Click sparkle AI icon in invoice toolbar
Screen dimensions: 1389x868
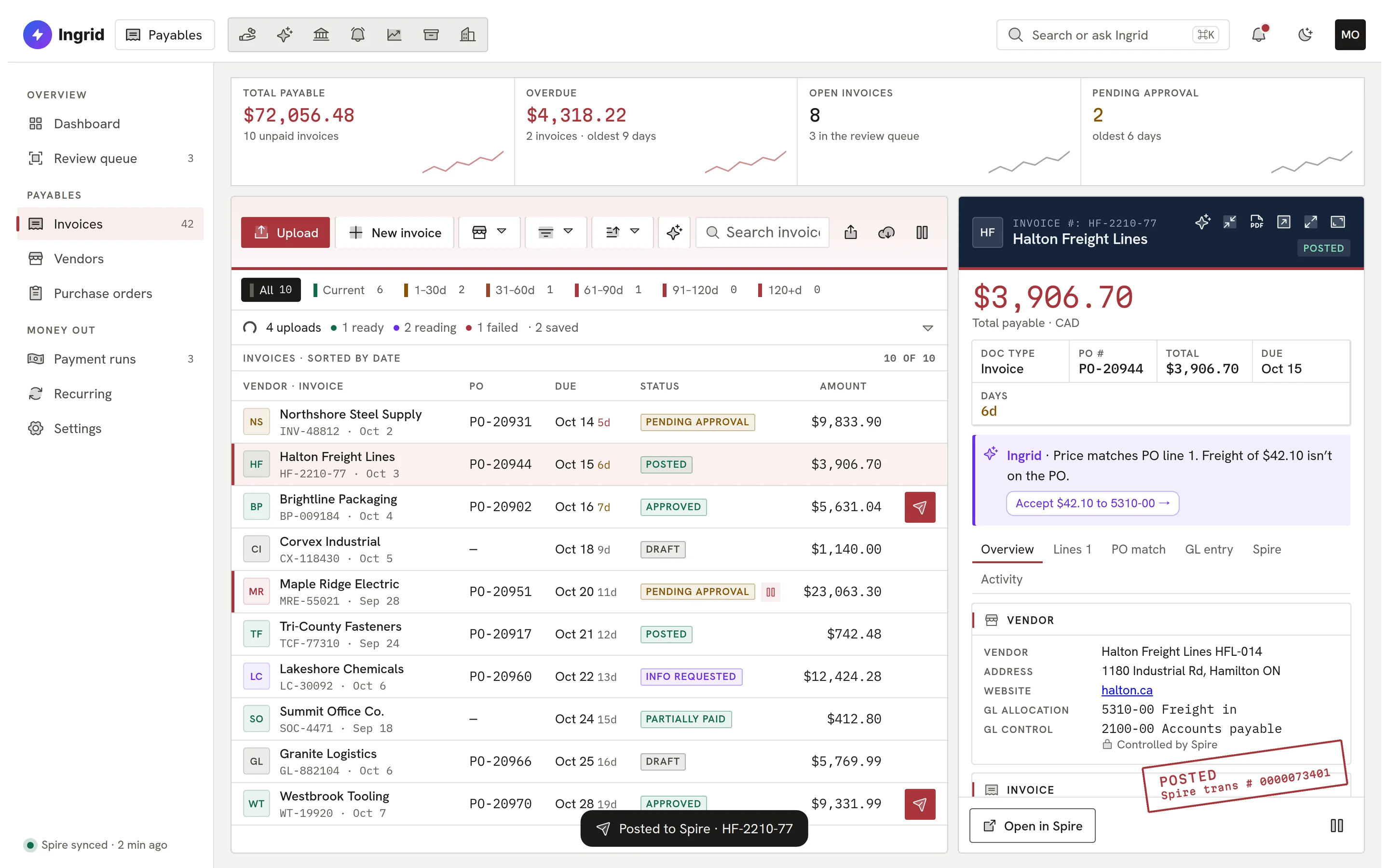pos(674,232)
